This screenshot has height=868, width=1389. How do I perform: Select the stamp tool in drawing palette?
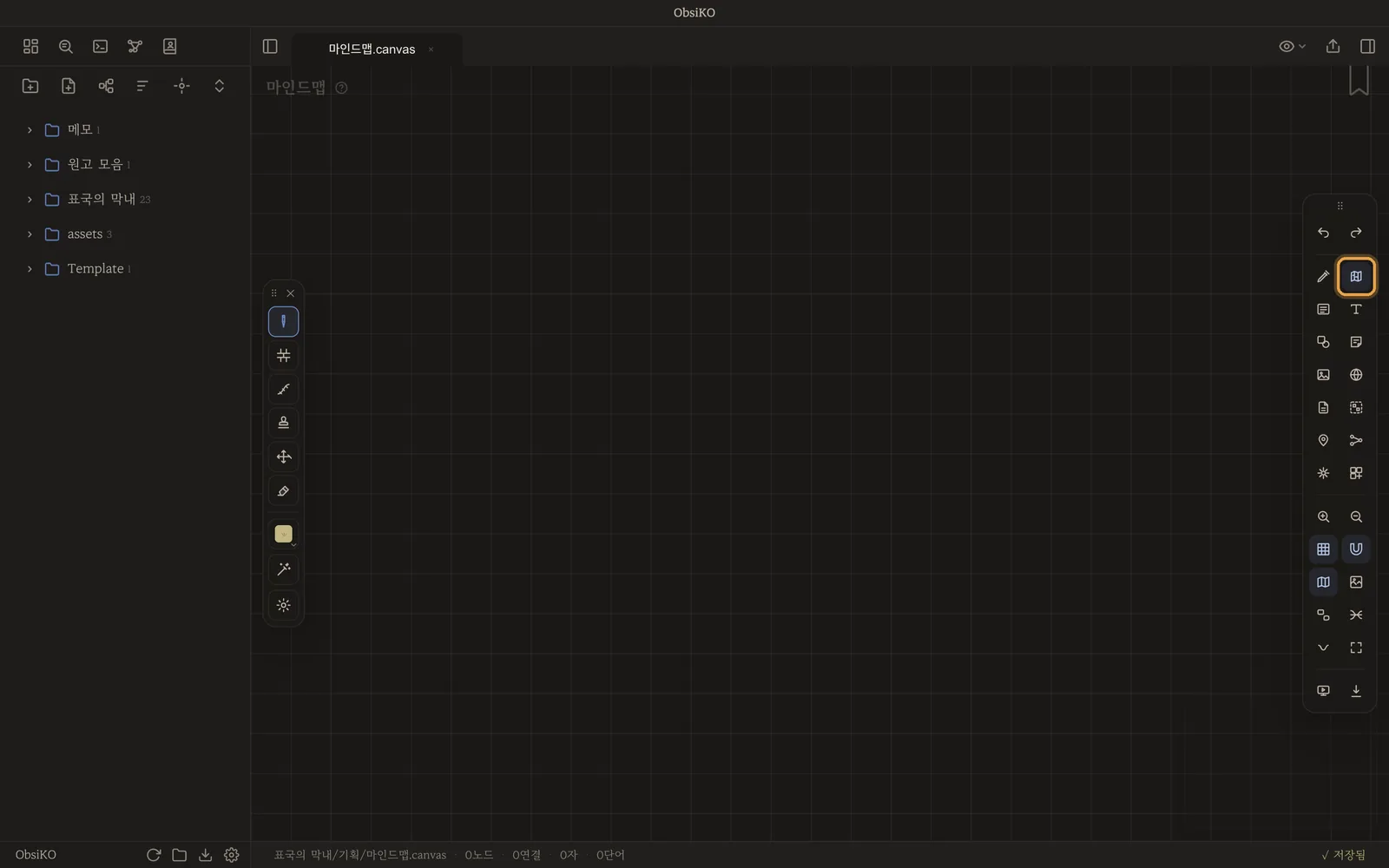[283, 423]
